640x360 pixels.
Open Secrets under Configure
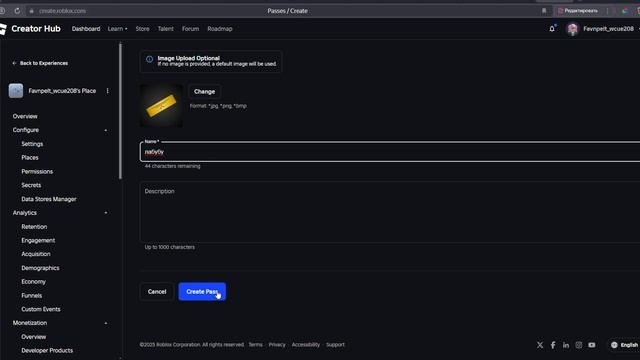31,185
